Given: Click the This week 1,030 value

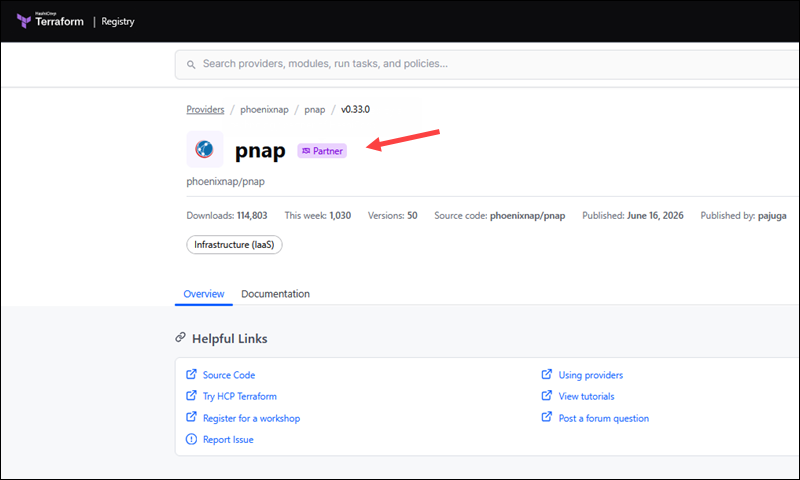Looking at the screenshot, I should [x=340, y=215].
